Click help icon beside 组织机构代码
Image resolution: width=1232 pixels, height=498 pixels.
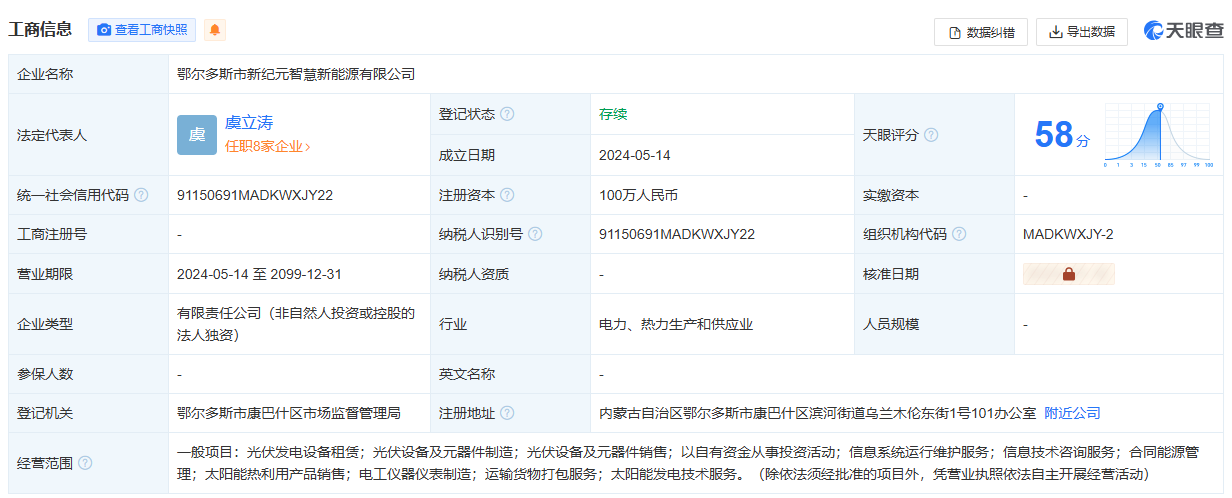(960, 234)
